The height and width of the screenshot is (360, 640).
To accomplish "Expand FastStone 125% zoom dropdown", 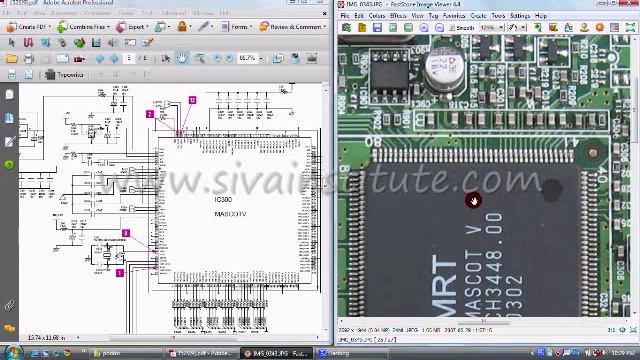I will 502,28.
